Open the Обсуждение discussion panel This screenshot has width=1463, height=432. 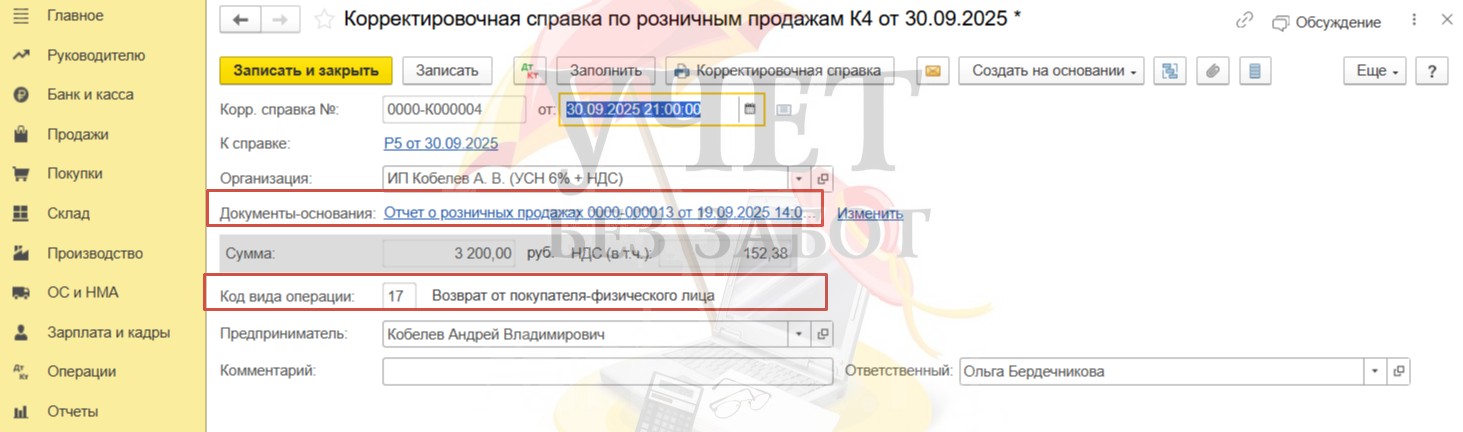tap(1326, 22)
